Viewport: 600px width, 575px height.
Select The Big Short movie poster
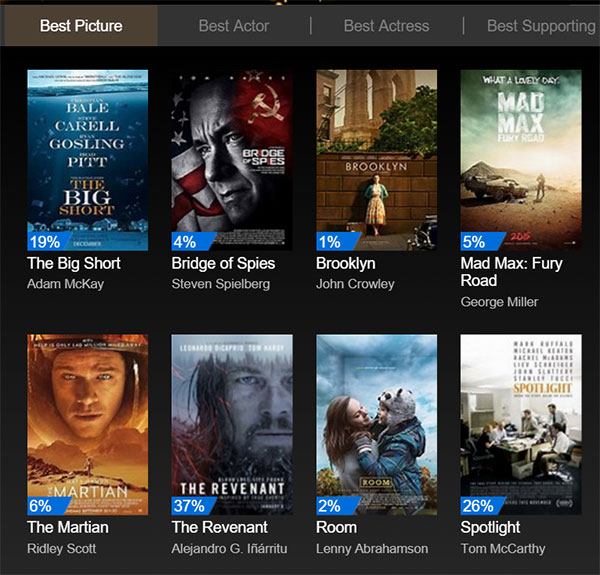[x=88, y=160]
